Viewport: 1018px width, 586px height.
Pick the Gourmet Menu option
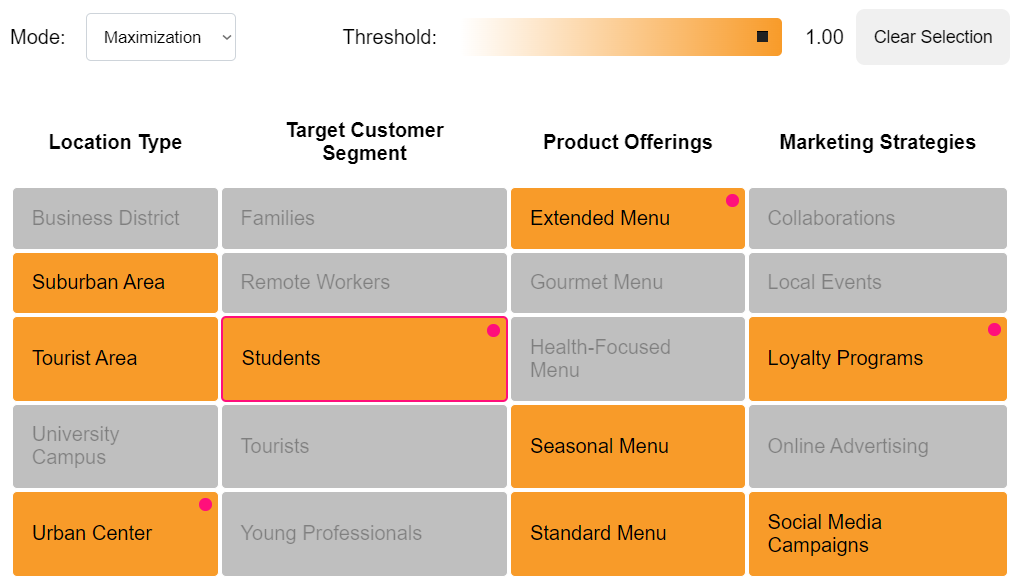pyautogui.click(x=627, y=282)
